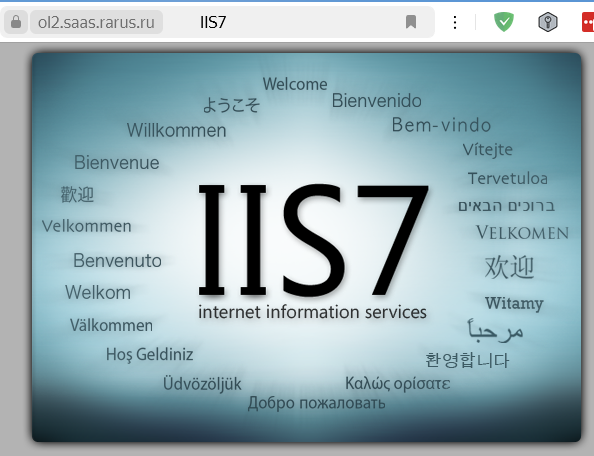This screenshot has width=594, height=456.
Task: Click the Καλώς ορίσατε greeting
Action: 398,384
